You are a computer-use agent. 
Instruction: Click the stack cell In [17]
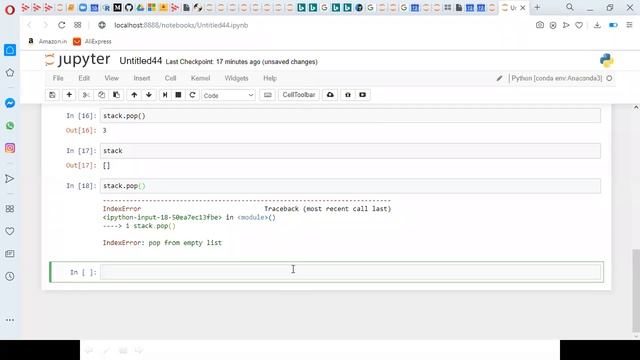(351, 151)
